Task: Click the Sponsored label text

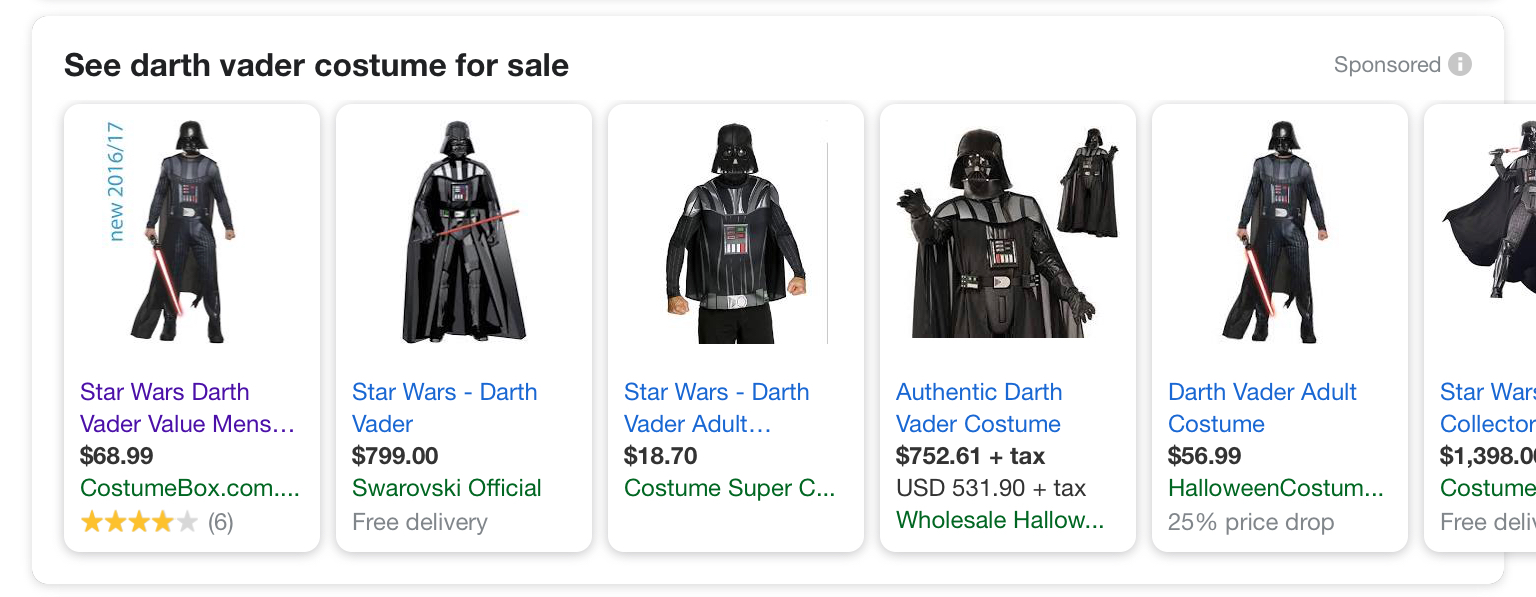Action: (1386, 65)
